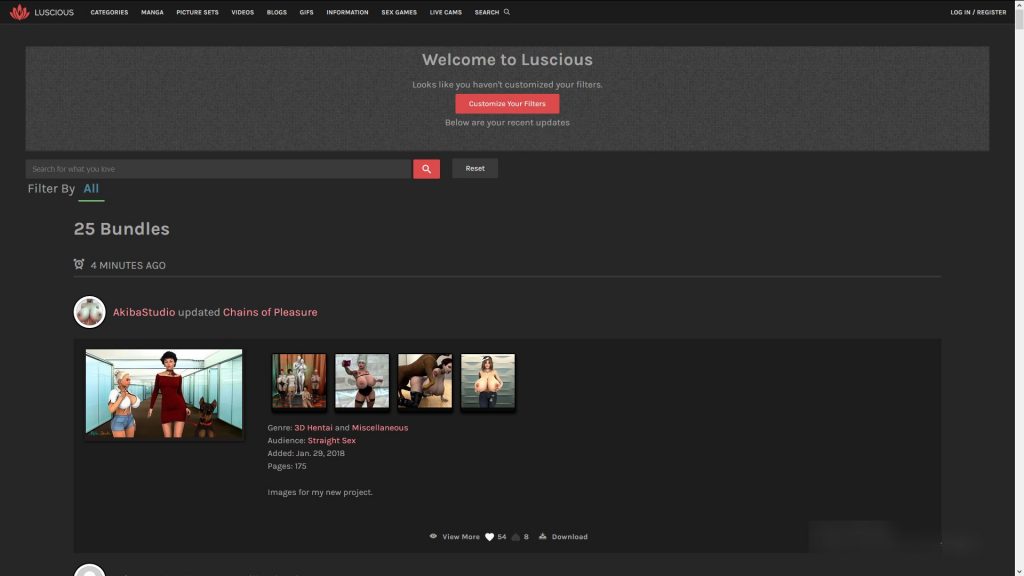Click the '4 MINUTES AGO' timestamp

pyautogui.click(x=128, y=265)
